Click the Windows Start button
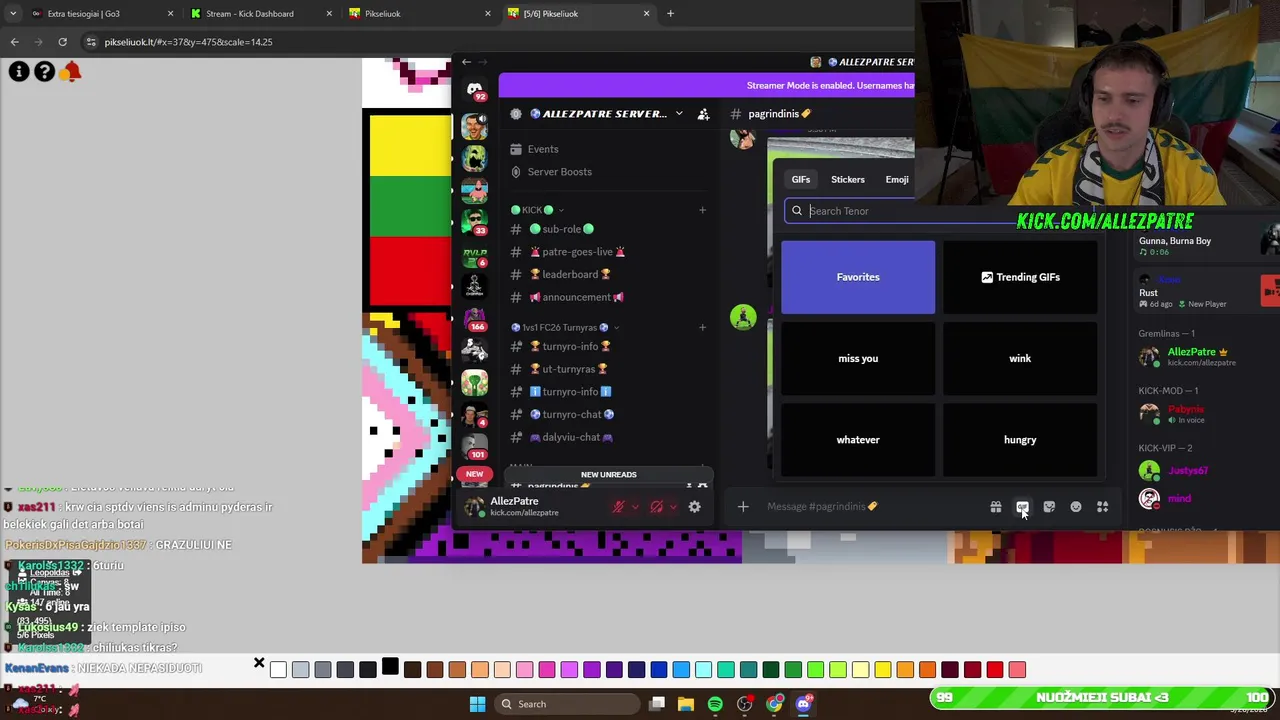 (x=477, y=704)
